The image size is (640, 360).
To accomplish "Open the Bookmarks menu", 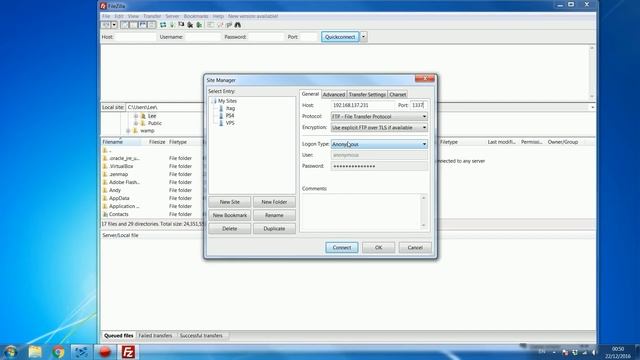I will click(196, 16).
